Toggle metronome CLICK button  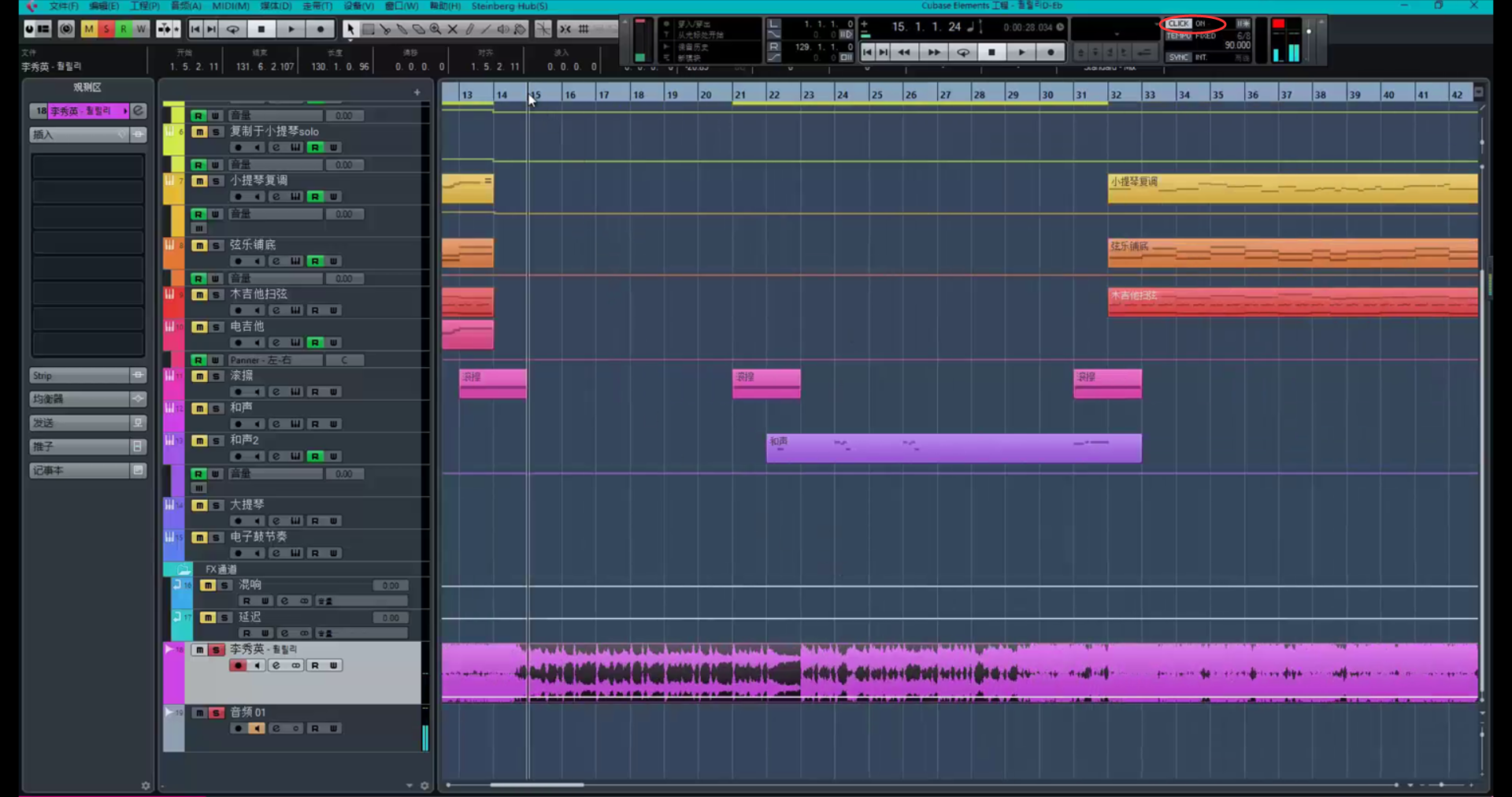point(1179,24)
